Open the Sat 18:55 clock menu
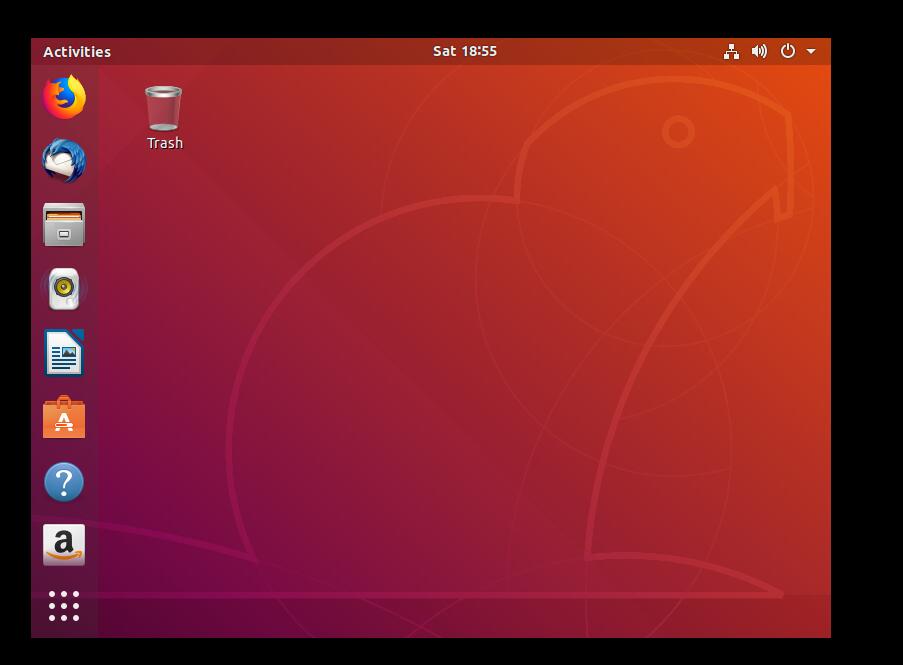The height and width of the screenshot is (665, 903). (465, 51)
